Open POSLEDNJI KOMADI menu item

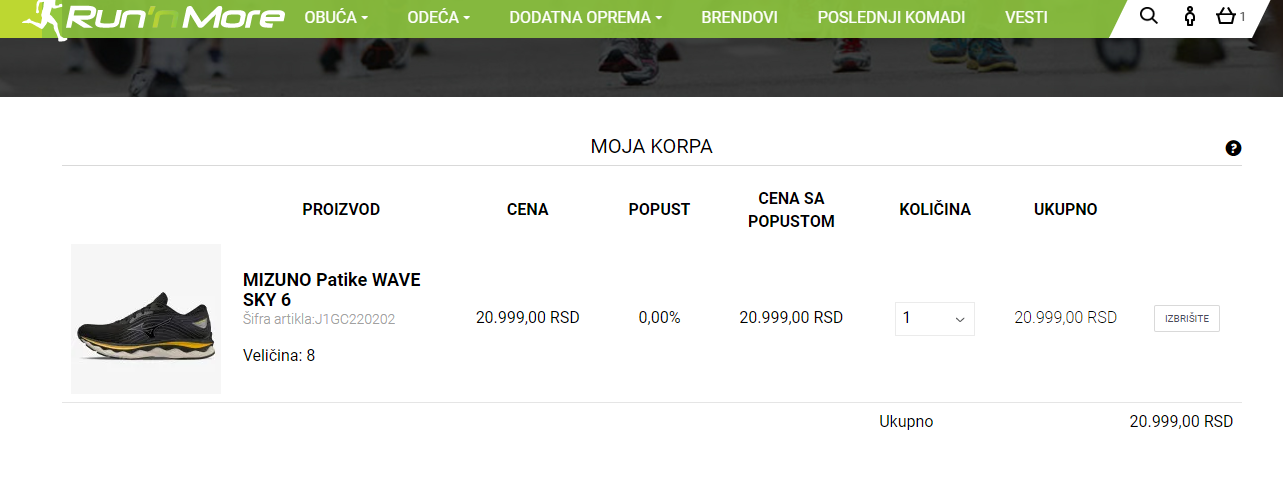pos(891,18)
